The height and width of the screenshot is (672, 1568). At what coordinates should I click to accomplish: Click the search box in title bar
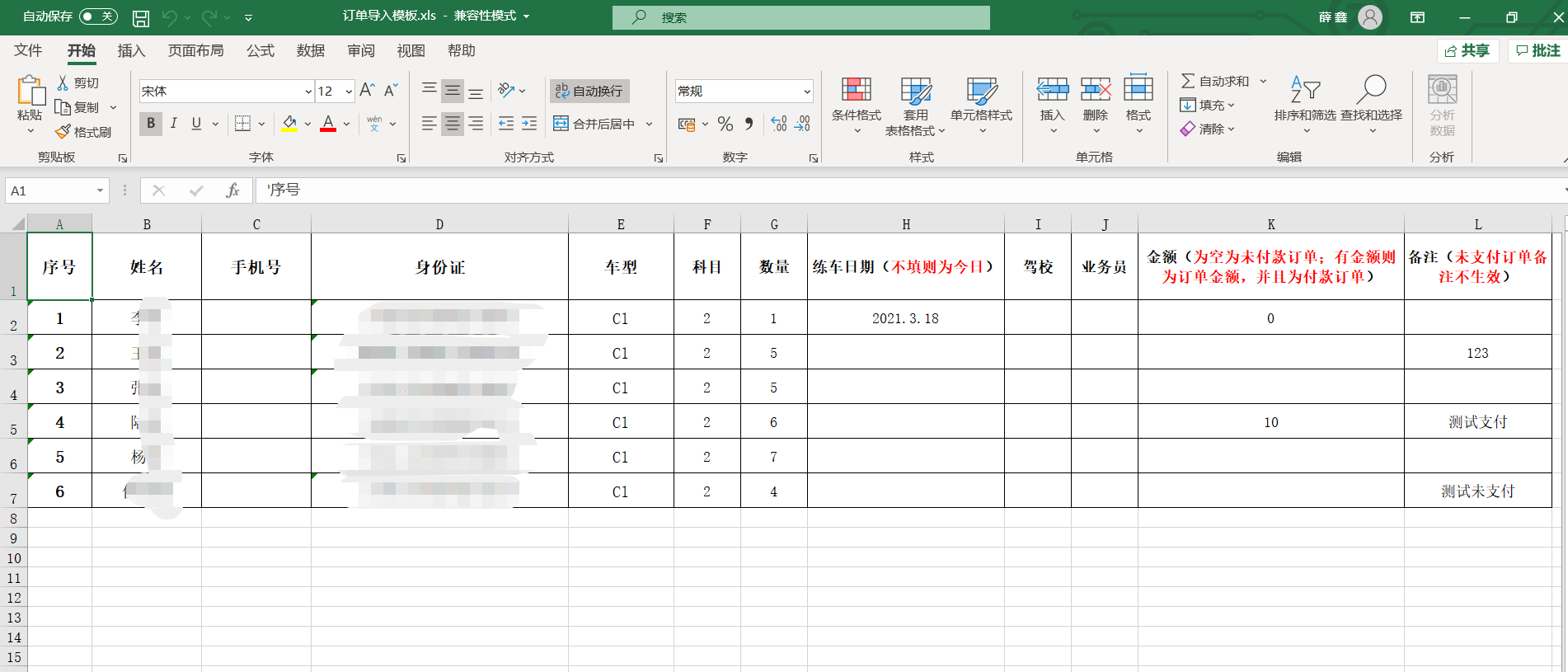[x=800, y=17]
